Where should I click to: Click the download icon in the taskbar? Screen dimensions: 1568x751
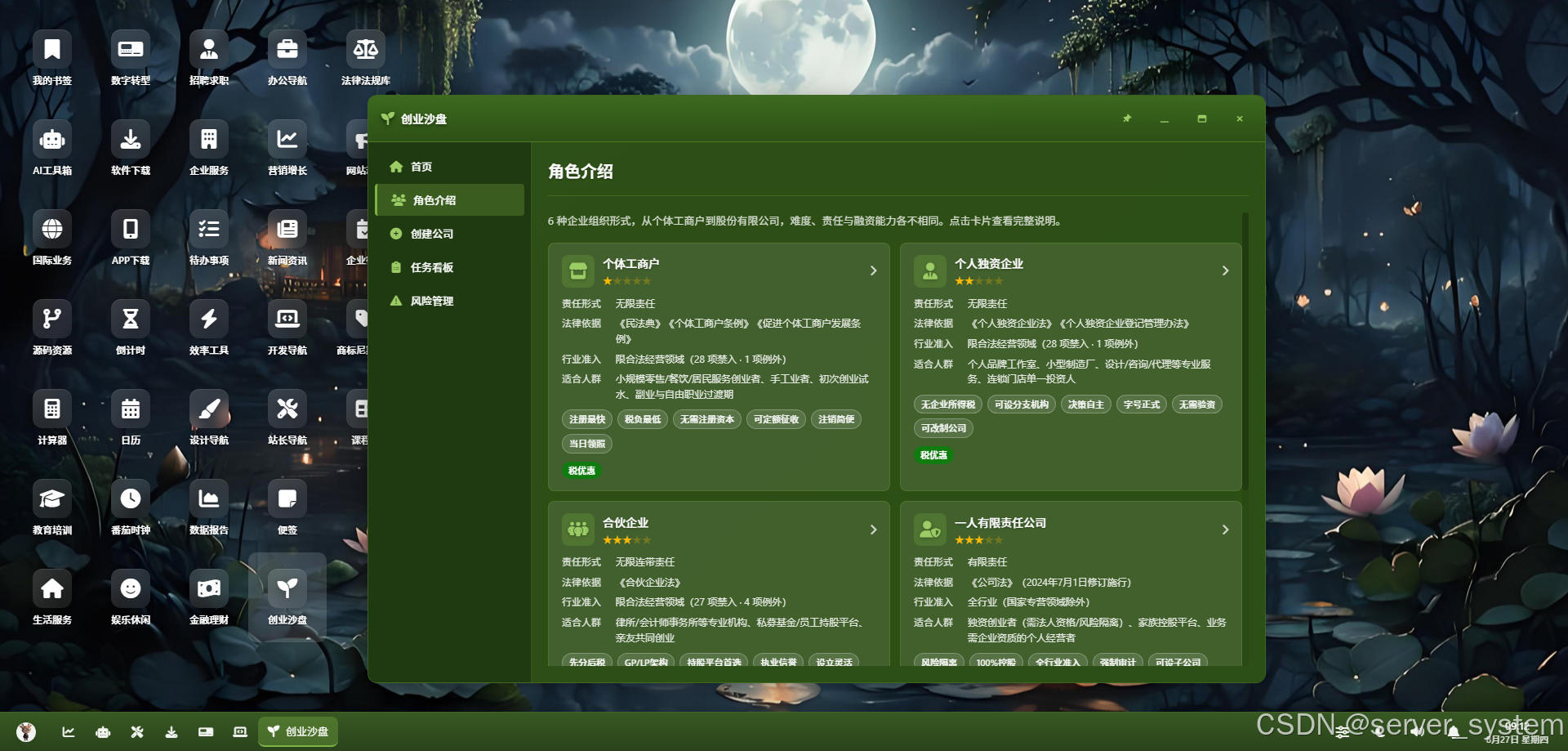[171, 731]
